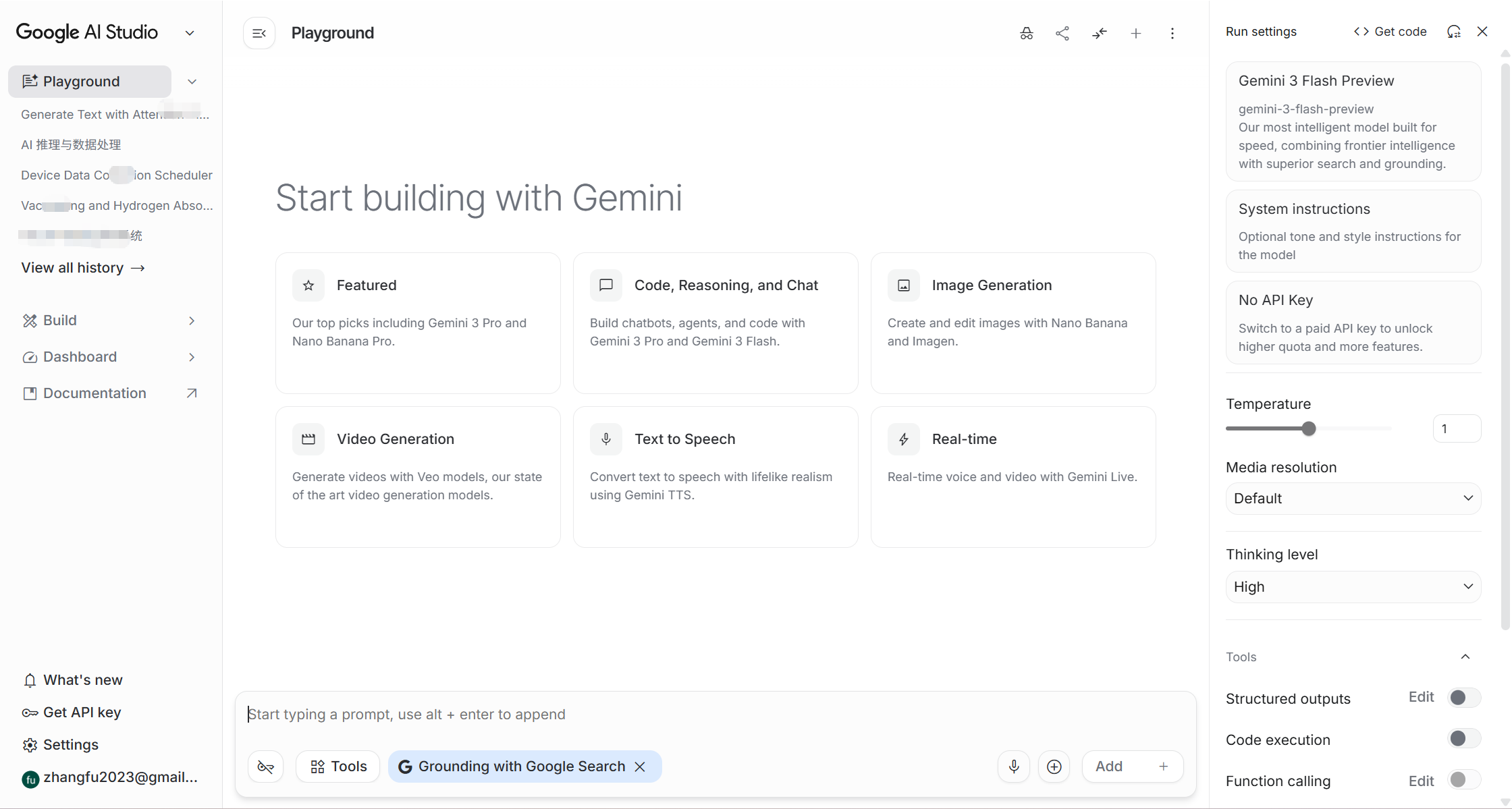This screenshot has height=809, width=1512.
Task: Click the No API Key card
Action: point(1353,323)
